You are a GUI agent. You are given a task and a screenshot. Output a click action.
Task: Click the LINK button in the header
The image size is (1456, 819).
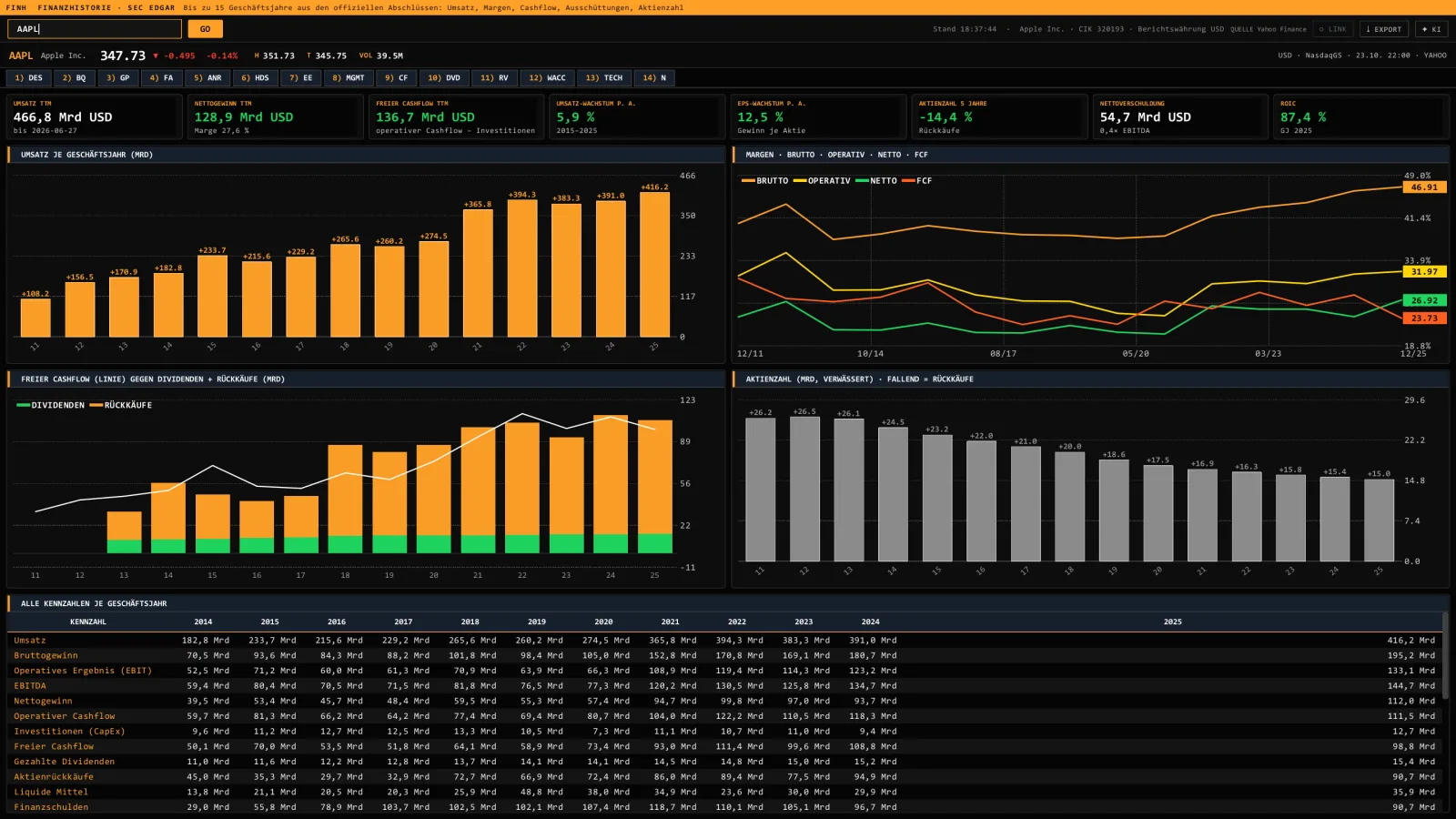(1332, 29)
